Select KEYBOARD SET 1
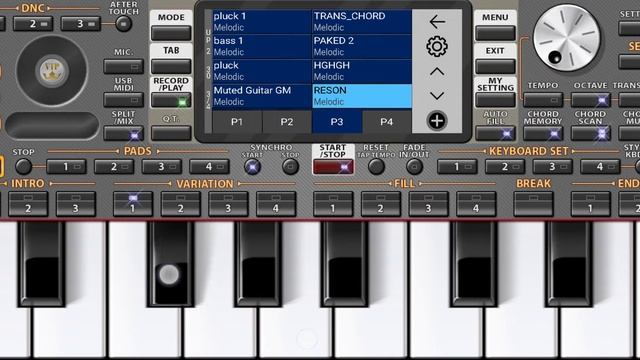 [x=457, y=167]
